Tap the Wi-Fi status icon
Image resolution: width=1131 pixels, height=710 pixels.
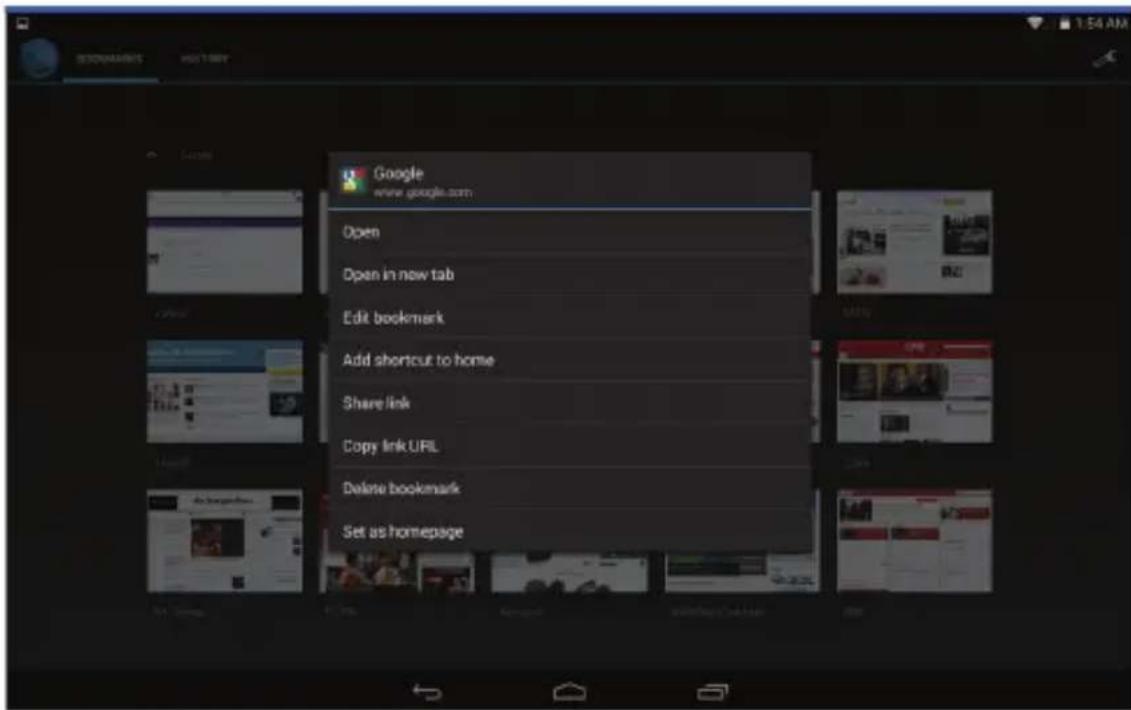[1035, 23]
